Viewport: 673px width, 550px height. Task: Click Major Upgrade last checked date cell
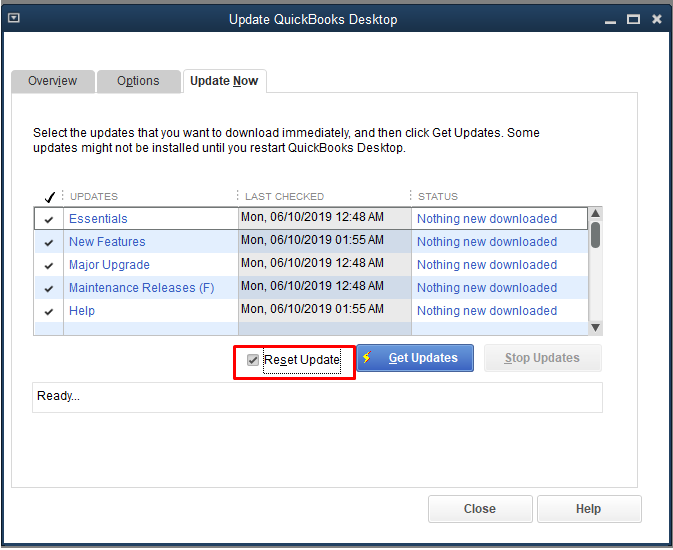tap(324, 264)
